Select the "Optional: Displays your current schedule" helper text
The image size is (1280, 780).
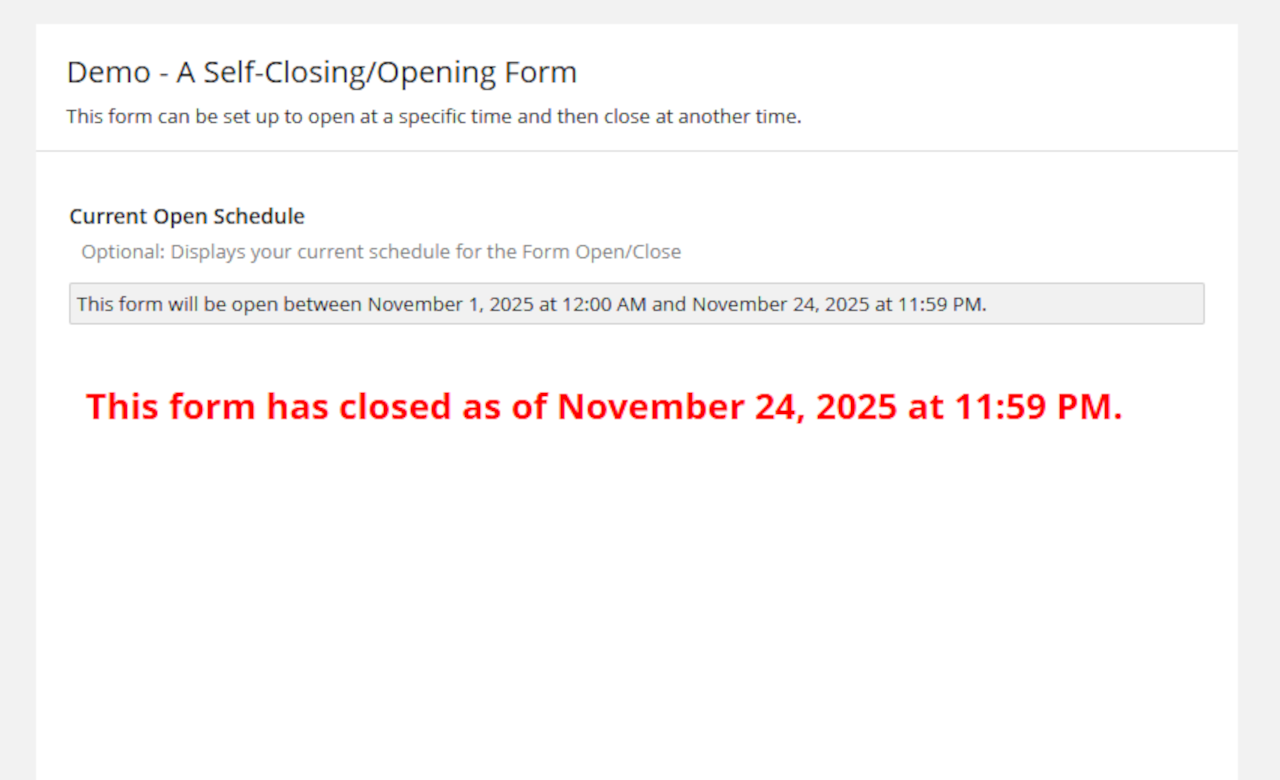point(381,251)
